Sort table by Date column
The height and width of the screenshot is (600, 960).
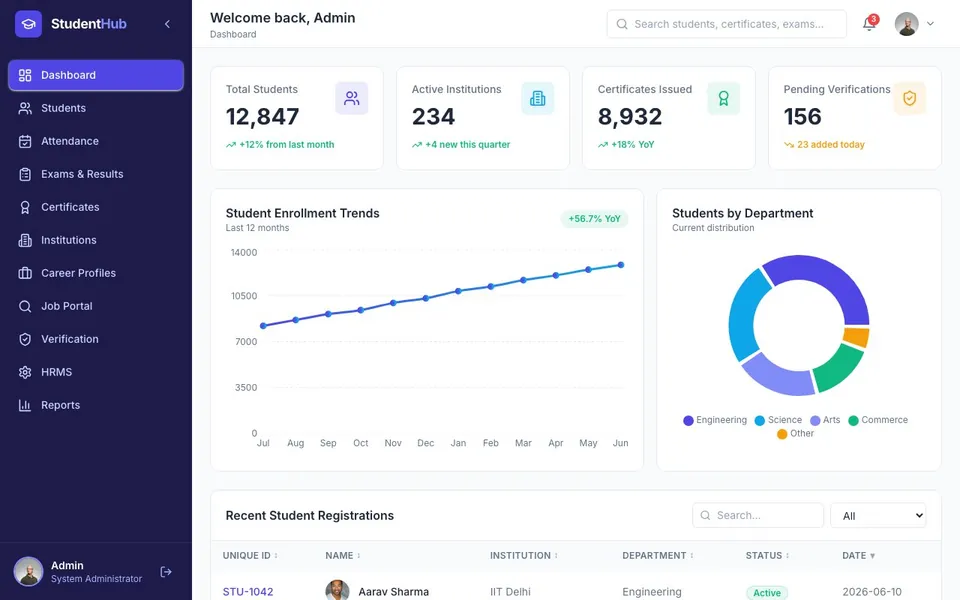[x=859, y=556]
